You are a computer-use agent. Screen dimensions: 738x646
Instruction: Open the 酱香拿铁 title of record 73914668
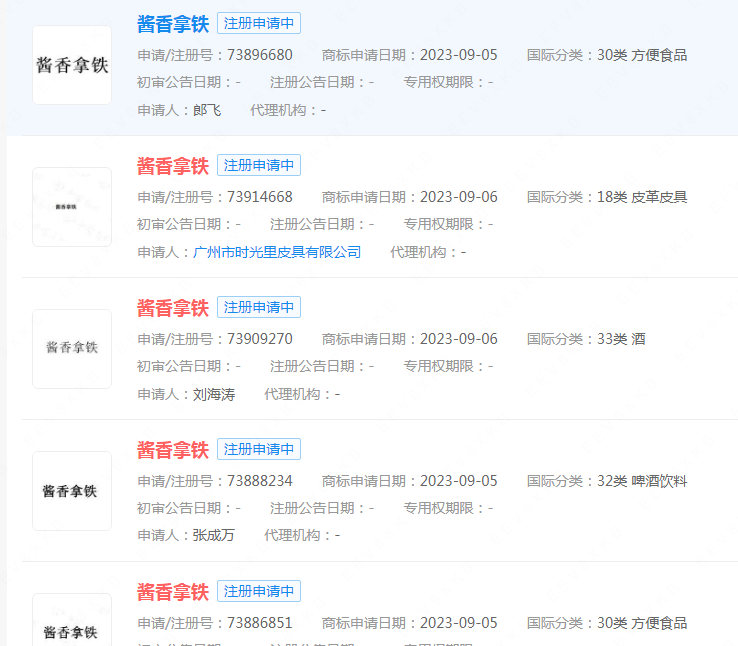click(x=173, y=166)
